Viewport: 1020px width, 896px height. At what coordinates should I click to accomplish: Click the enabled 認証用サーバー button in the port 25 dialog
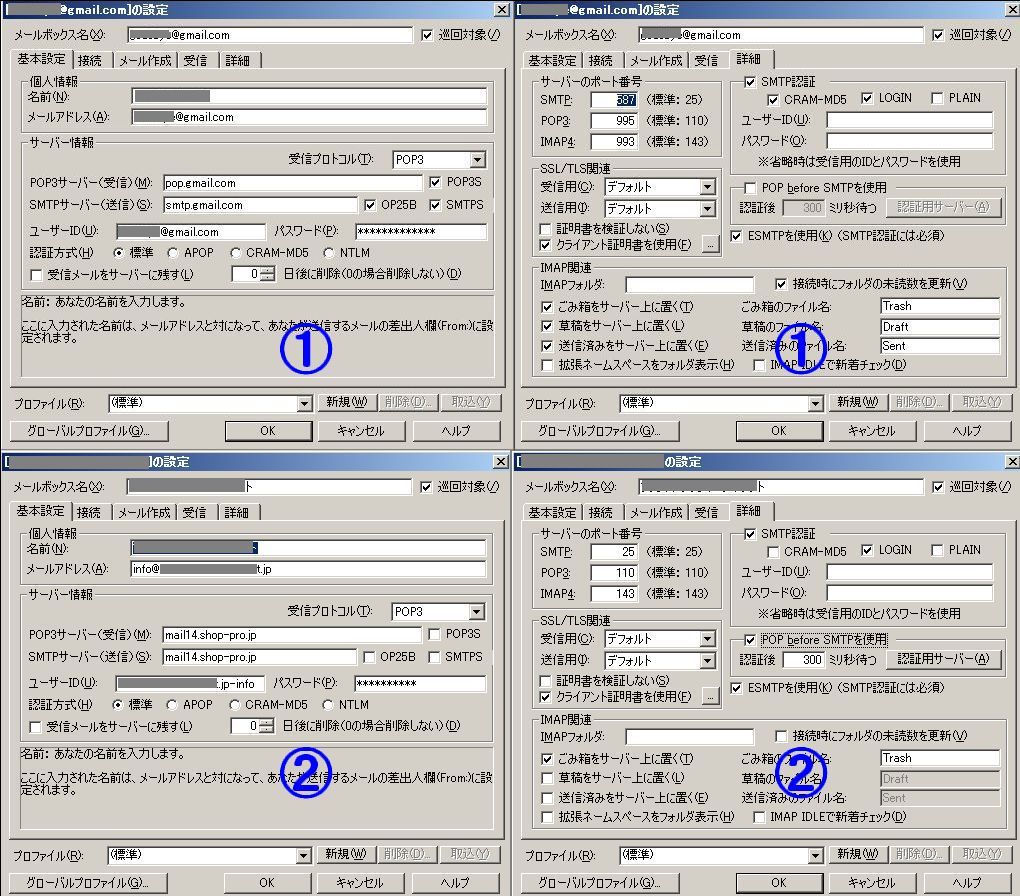click(943, 659)
